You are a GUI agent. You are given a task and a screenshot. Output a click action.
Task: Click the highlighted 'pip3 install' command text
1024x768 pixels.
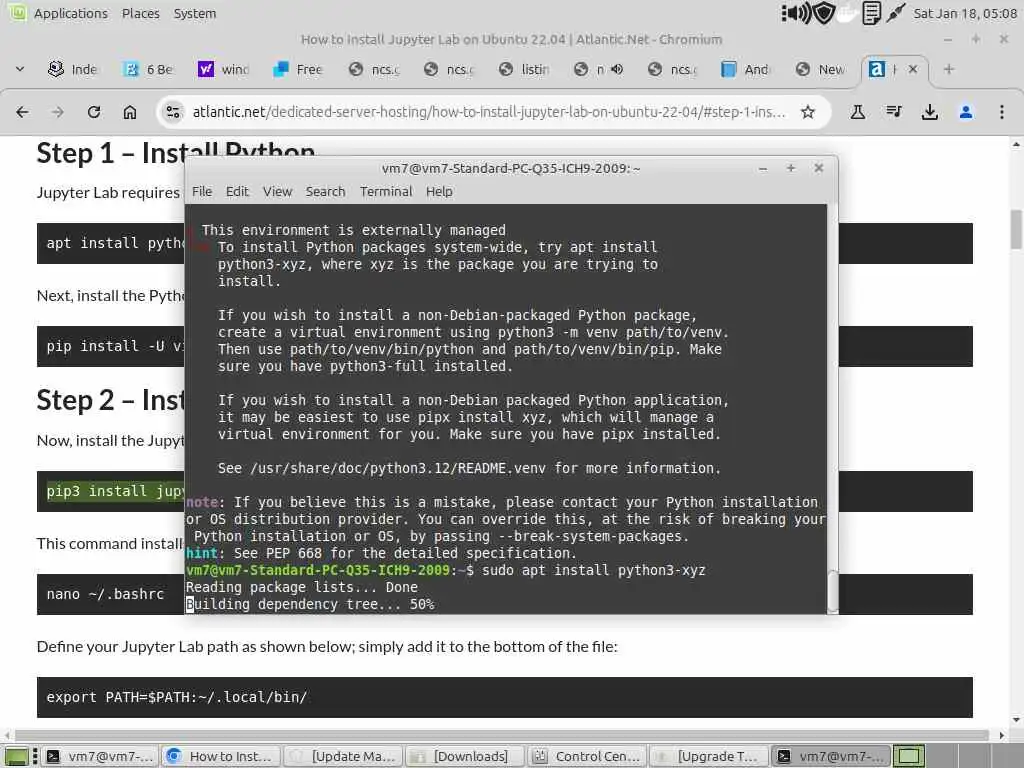[x=115, y=491]
